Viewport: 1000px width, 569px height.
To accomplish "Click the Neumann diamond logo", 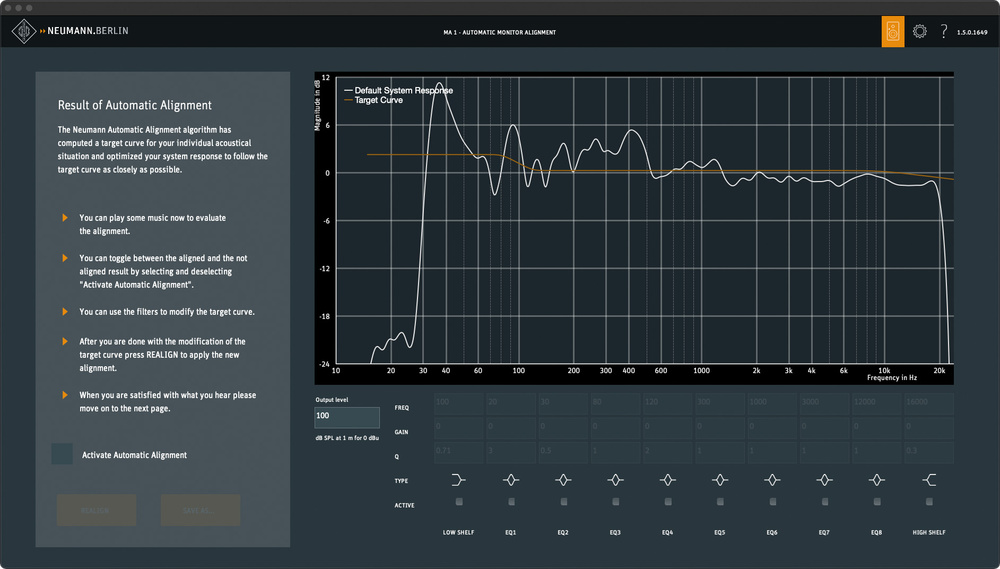I will (x=24, y=32).
